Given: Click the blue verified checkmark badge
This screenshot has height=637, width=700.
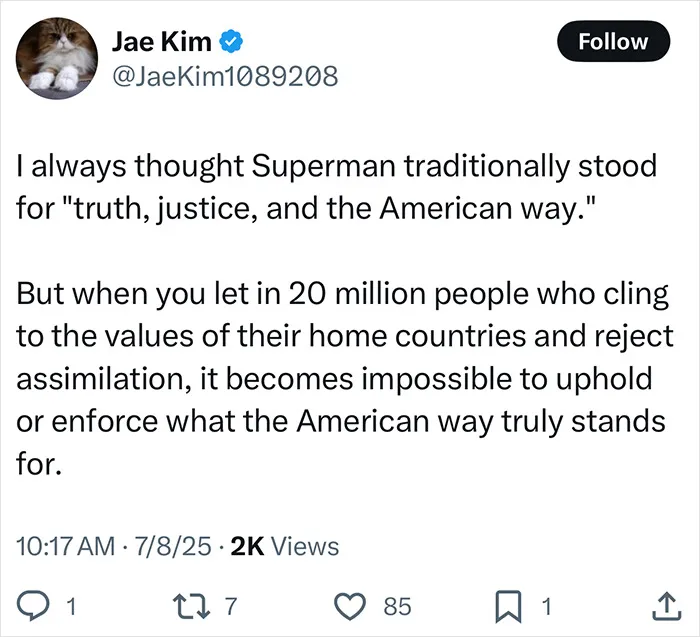Looking at the screenshot, I should point(231,42).
